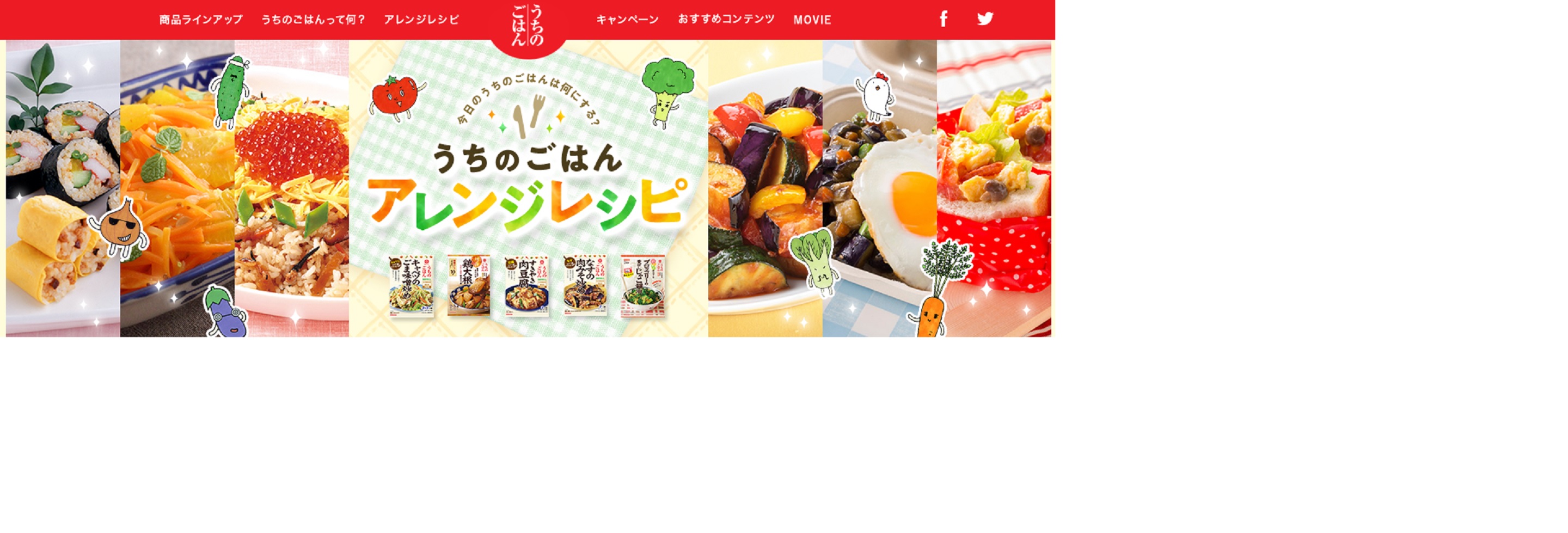This screenshot has width=1568, height=533.
Task: Open 商品ラインアップ menu
Action: [201, 20]
